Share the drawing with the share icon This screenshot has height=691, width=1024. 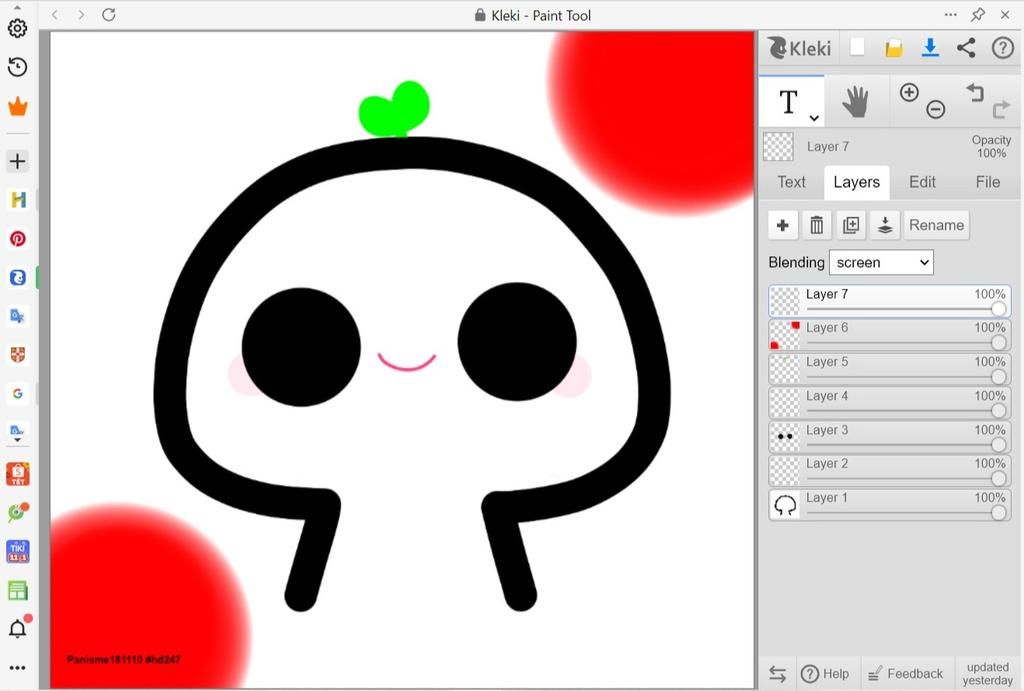click(966, 48)
